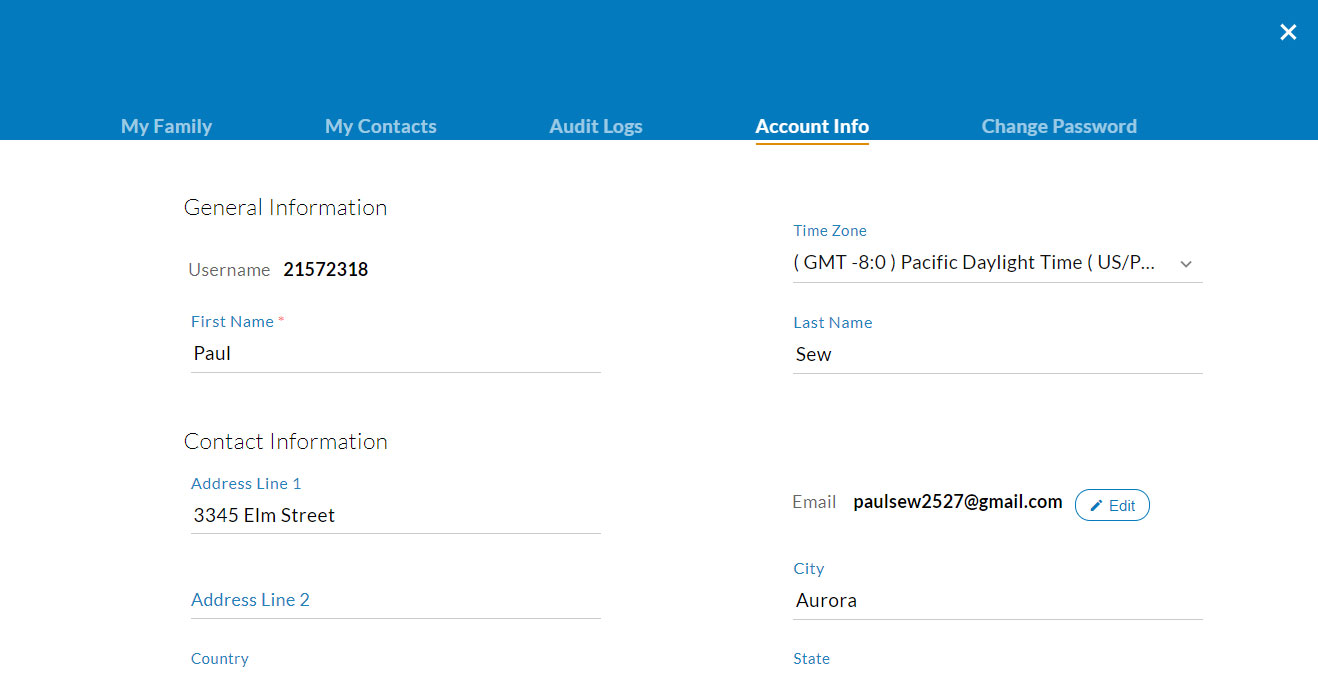Click the Address Line 1 field

[395, 515]
